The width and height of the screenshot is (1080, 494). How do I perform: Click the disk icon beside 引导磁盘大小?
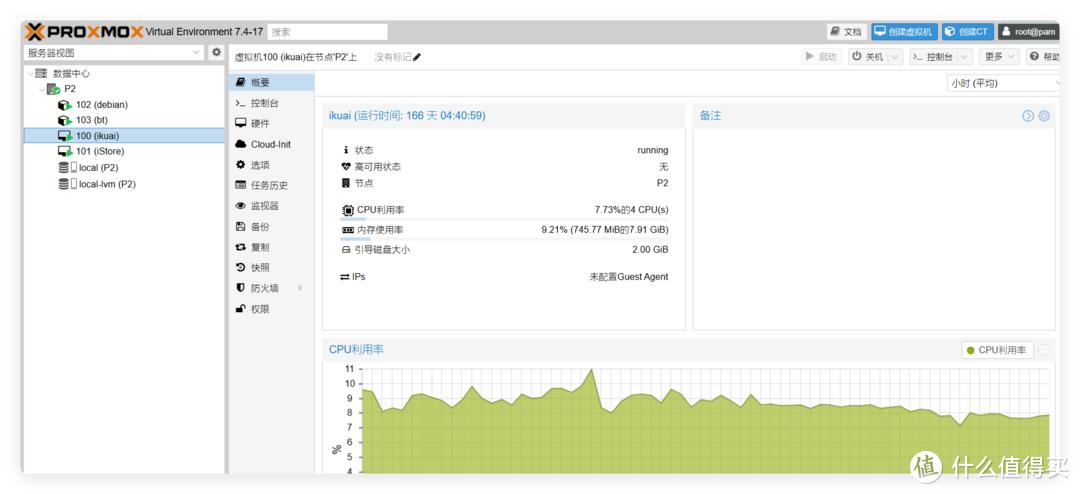[346, 249]
